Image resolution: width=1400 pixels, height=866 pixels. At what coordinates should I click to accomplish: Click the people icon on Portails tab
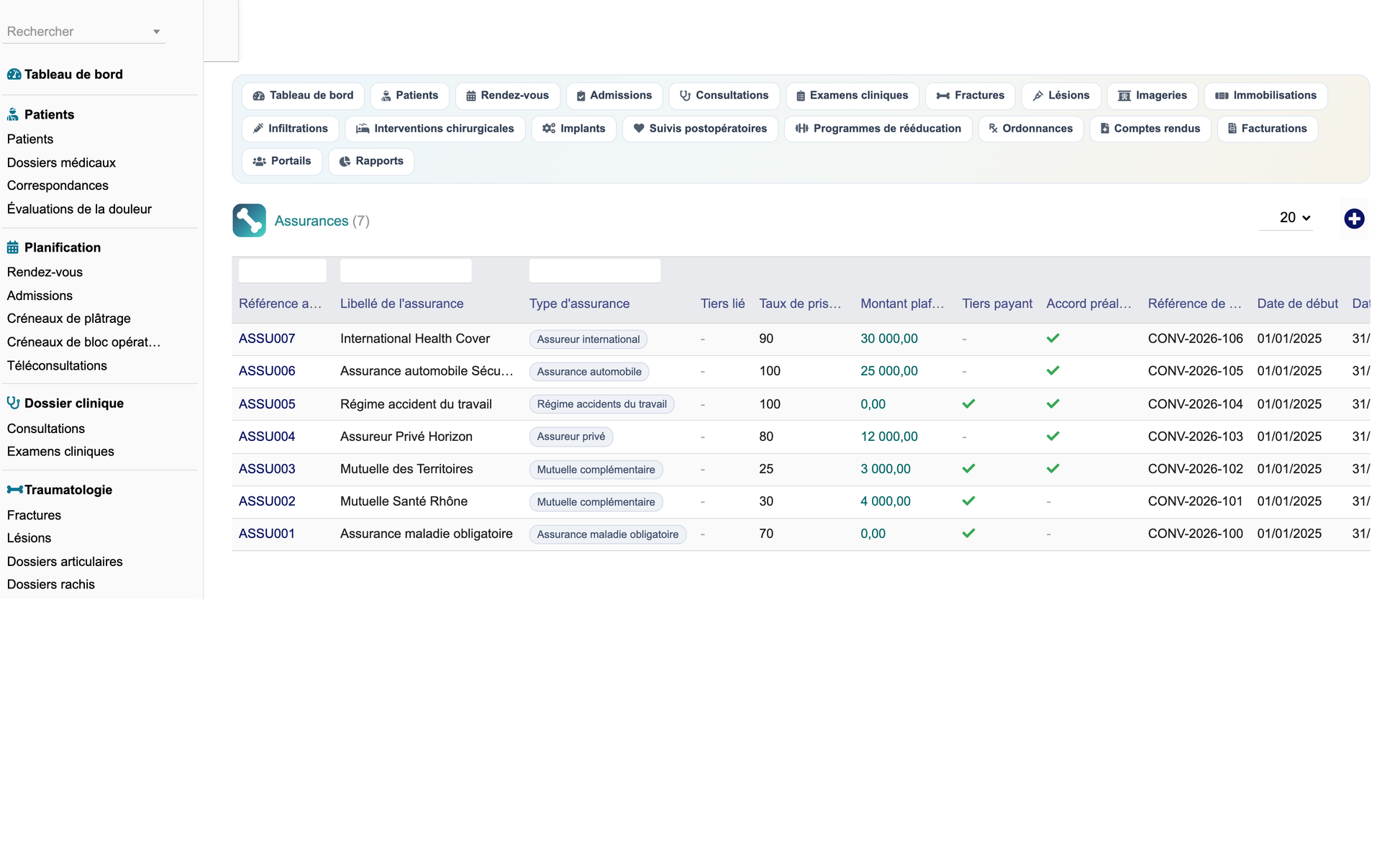click(260, 161)
